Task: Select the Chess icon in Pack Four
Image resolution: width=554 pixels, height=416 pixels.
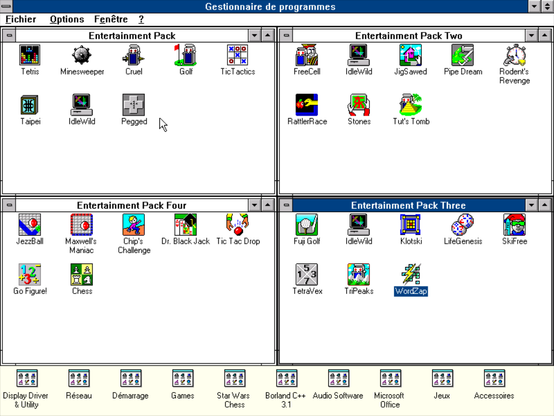Action: 82,274
